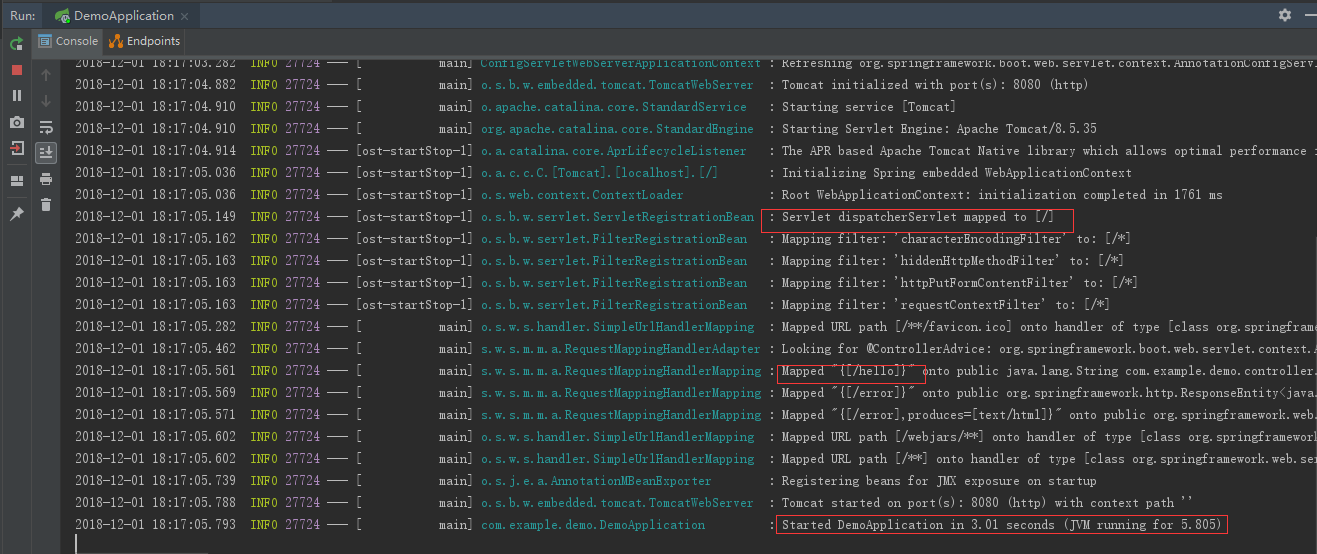Screen dimensions: 1317x554
Task: Click the [/error],produces=[text/html] mapping line
Action: click(x=1049, y=415)
